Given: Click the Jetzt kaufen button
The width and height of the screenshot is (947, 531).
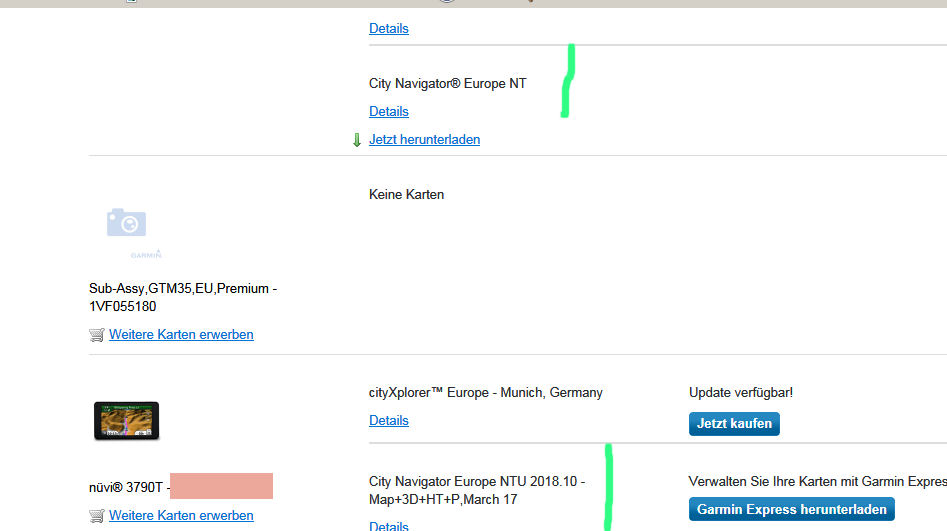Looking at the screenshot, I should click(x=734, y=423).
